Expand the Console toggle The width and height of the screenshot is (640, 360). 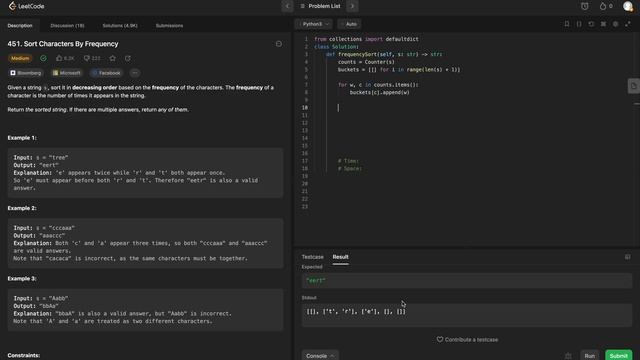point(320,356)
